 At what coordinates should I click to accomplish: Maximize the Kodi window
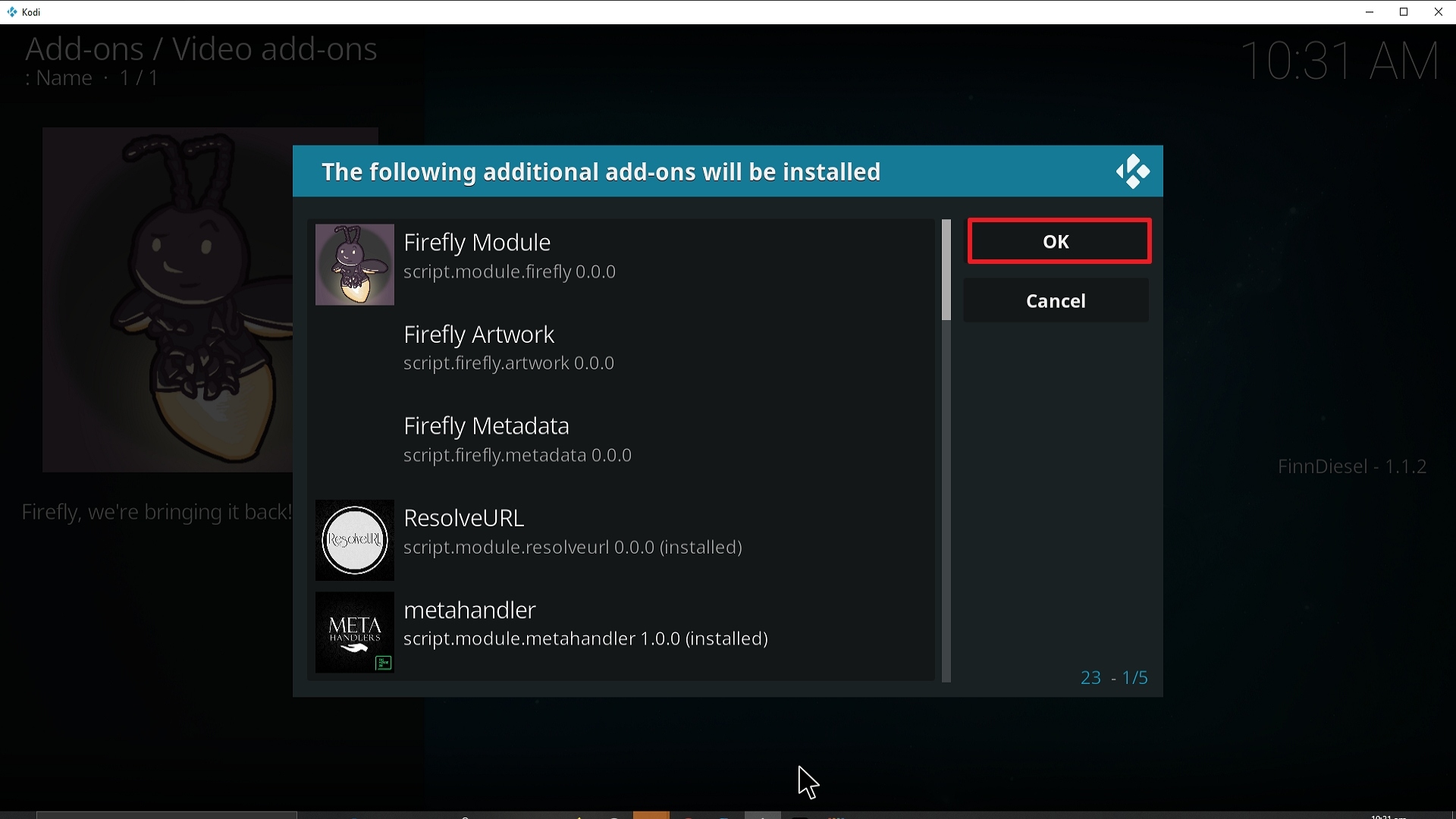1404,12
